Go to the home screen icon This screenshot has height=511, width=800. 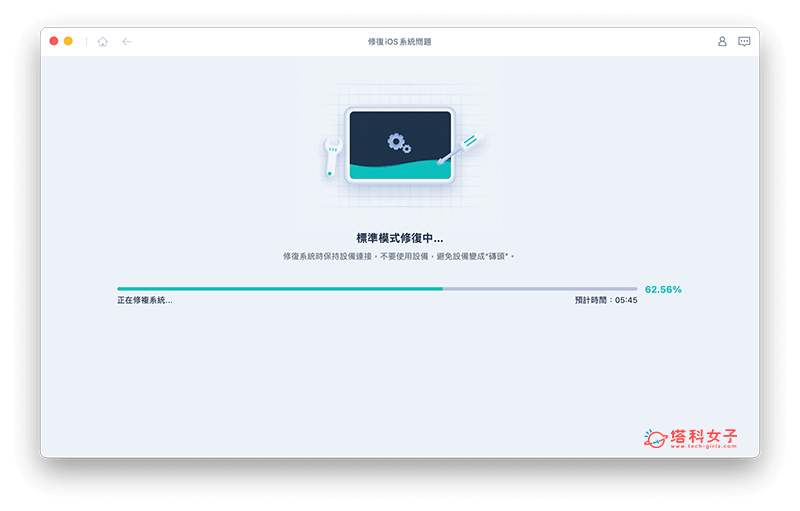[x=103, y=42]
